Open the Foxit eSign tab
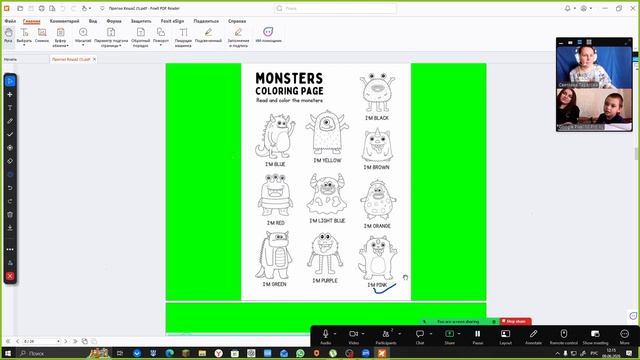Screen dimensions: 640x360 [x=172, y=21]
